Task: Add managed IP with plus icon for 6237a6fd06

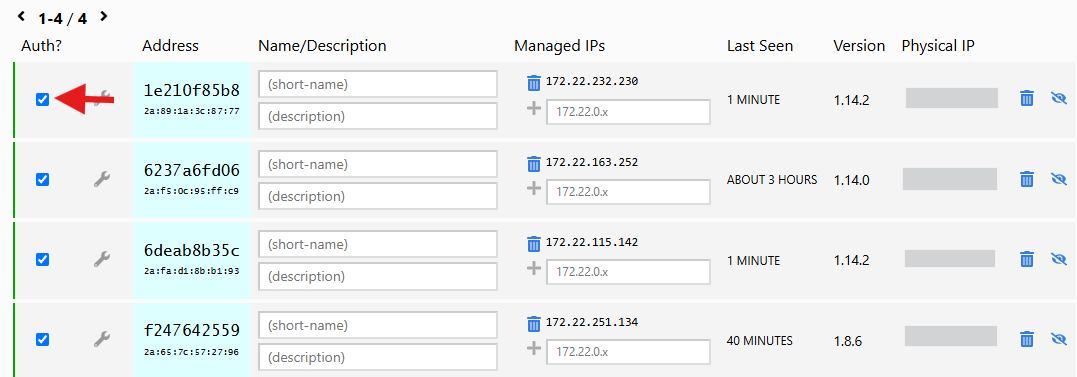Action: 534,188
